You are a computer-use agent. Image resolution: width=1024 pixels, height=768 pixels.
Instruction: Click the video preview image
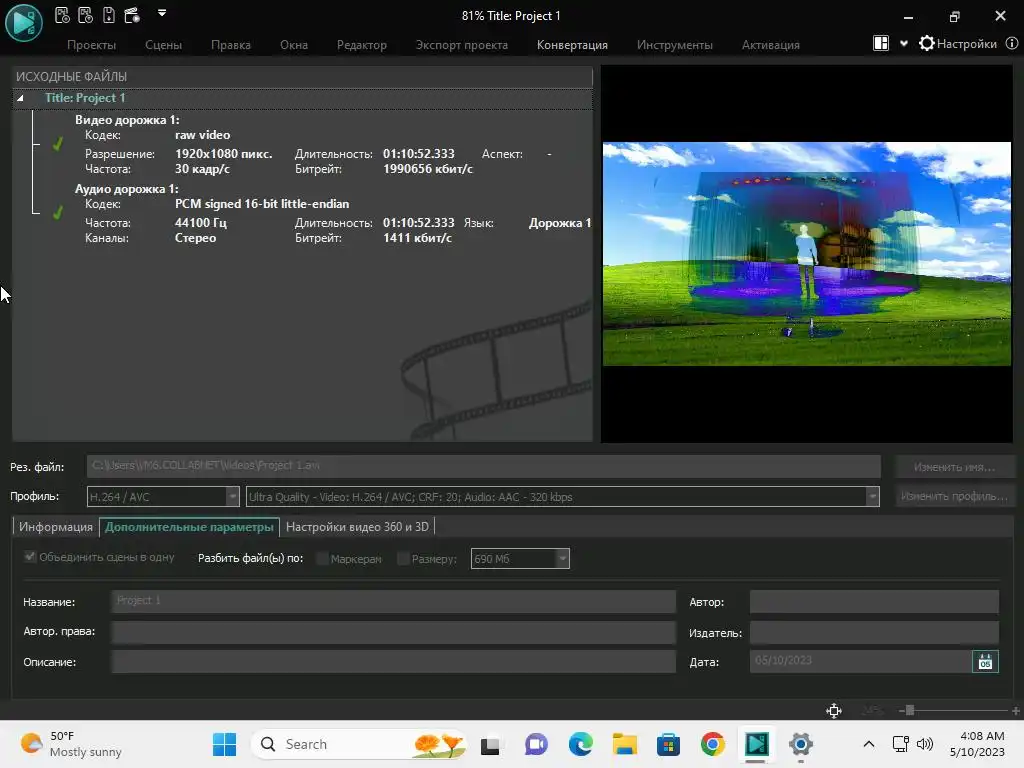pyautogui.click(x=807, y=253)
